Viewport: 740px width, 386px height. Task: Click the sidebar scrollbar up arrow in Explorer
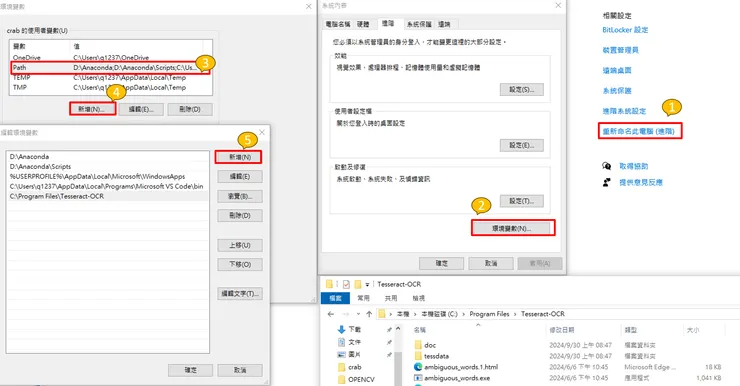[398, 328]
